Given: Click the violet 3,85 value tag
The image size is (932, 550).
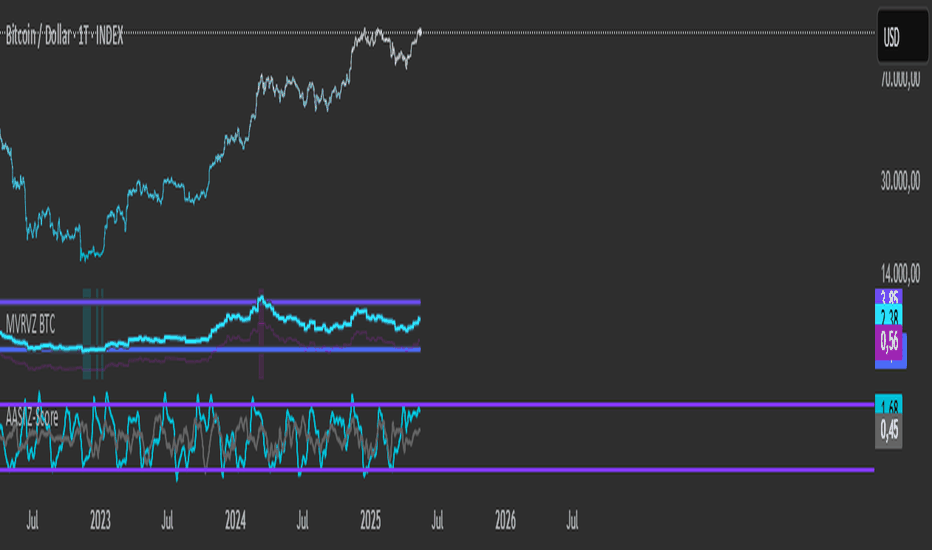Looking at the screenshot, I should [889, 297].
